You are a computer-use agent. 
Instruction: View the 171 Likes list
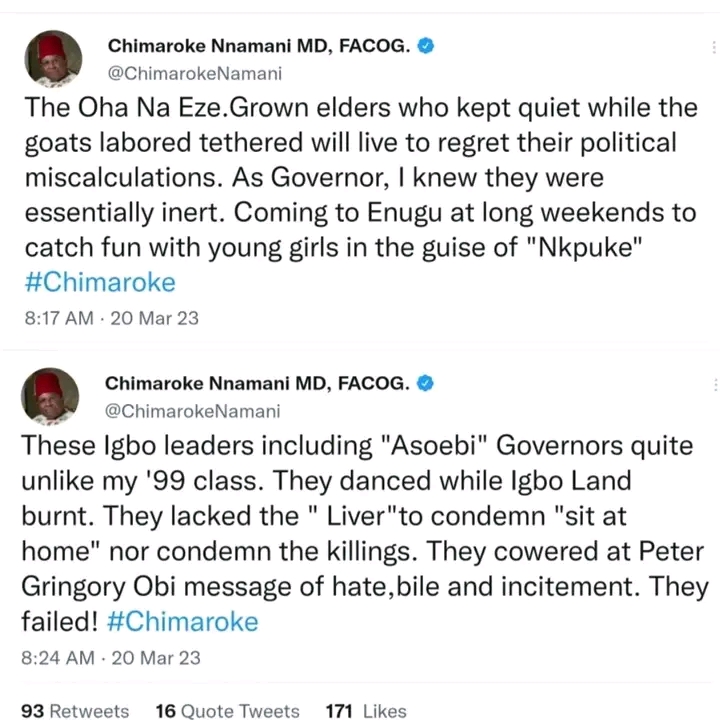(x=366, y=711)
